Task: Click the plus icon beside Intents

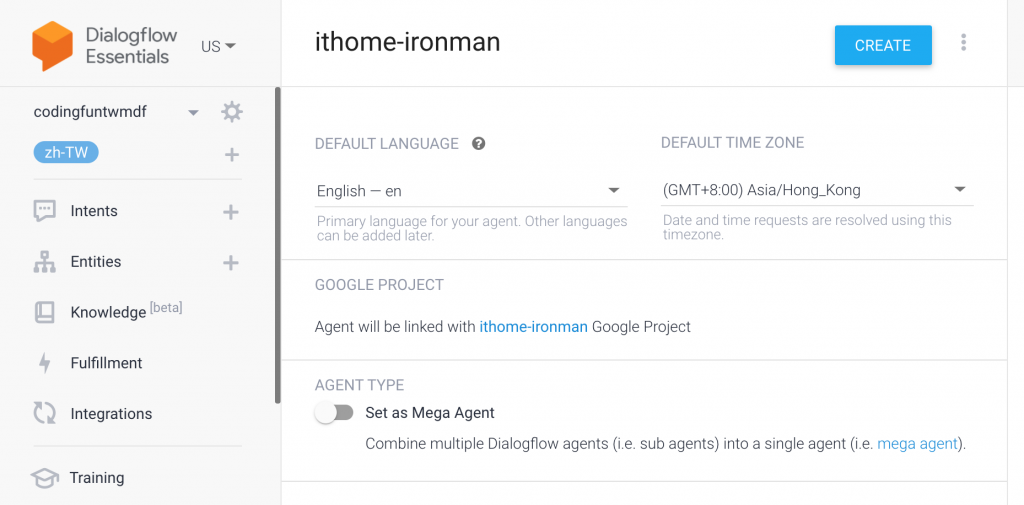Action: 231,212
